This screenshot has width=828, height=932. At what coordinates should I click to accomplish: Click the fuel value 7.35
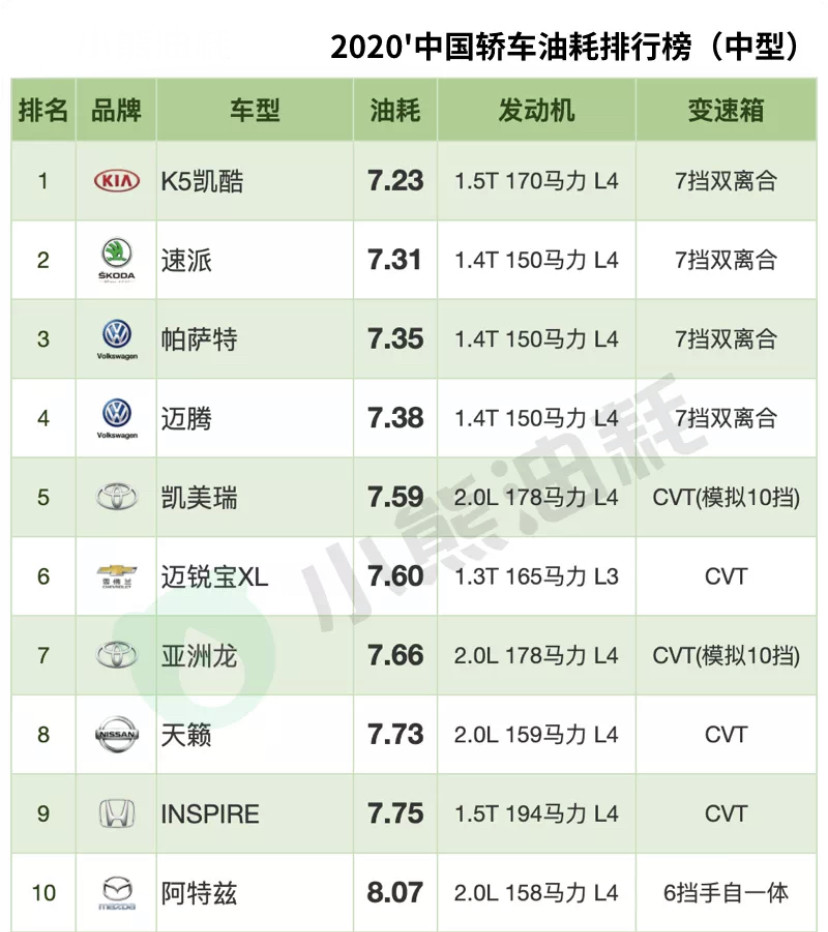coord(395,339)
